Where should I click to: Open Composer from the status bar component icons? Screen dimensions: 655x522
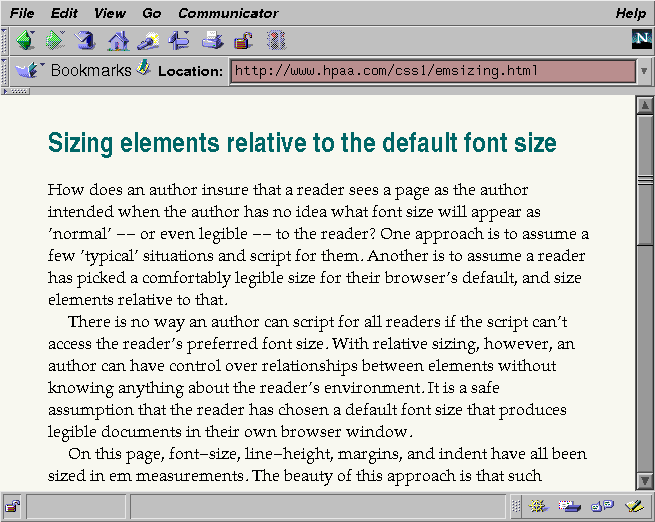tap(632, 506)
